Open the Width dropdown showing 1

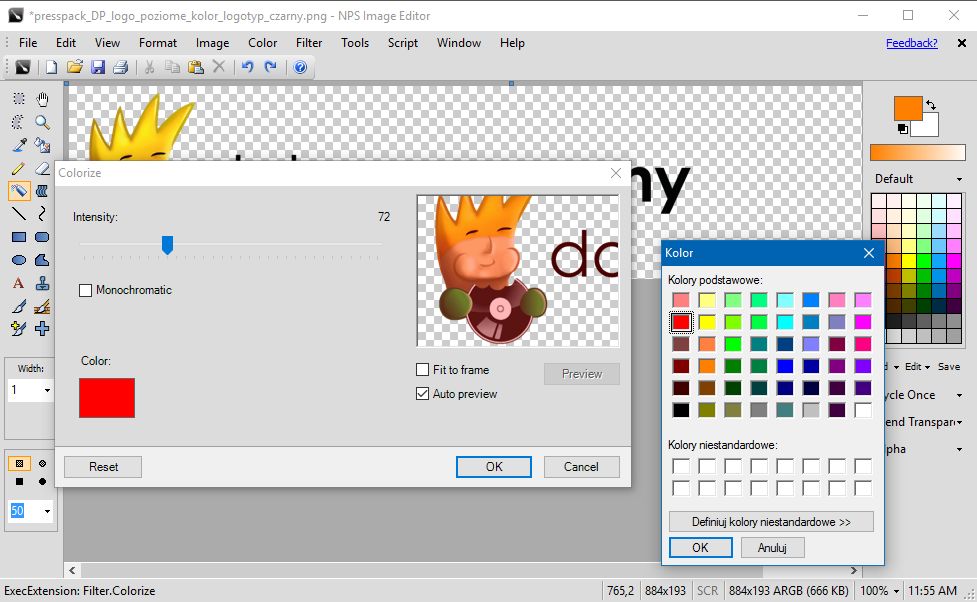pos(47,391)
